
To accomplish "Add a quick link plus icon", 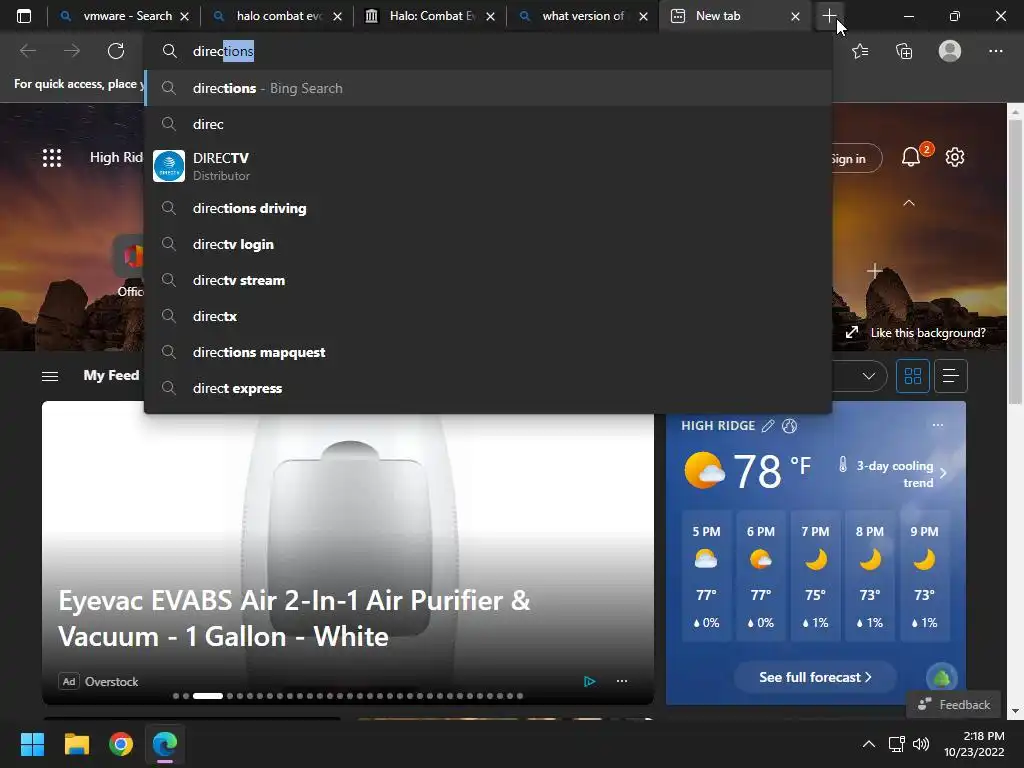I will point(874,270).
